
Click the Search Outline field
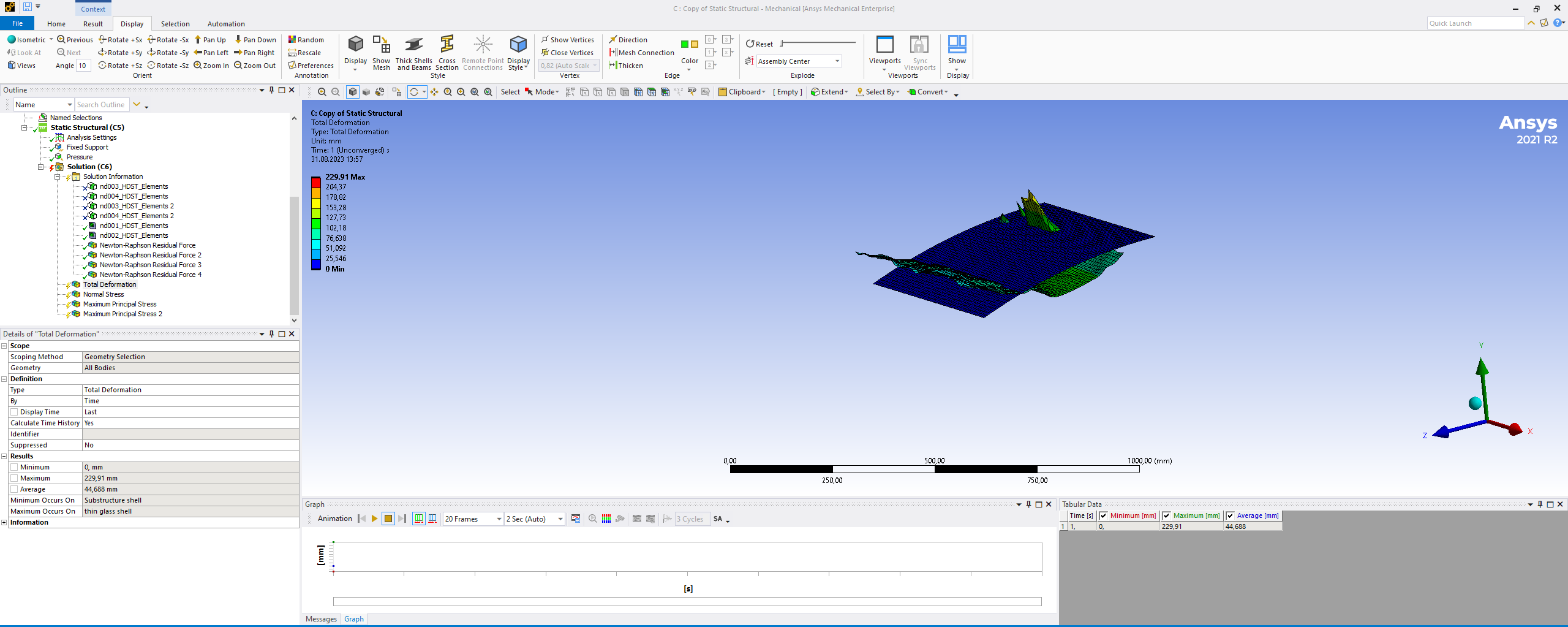click(101, 105)
